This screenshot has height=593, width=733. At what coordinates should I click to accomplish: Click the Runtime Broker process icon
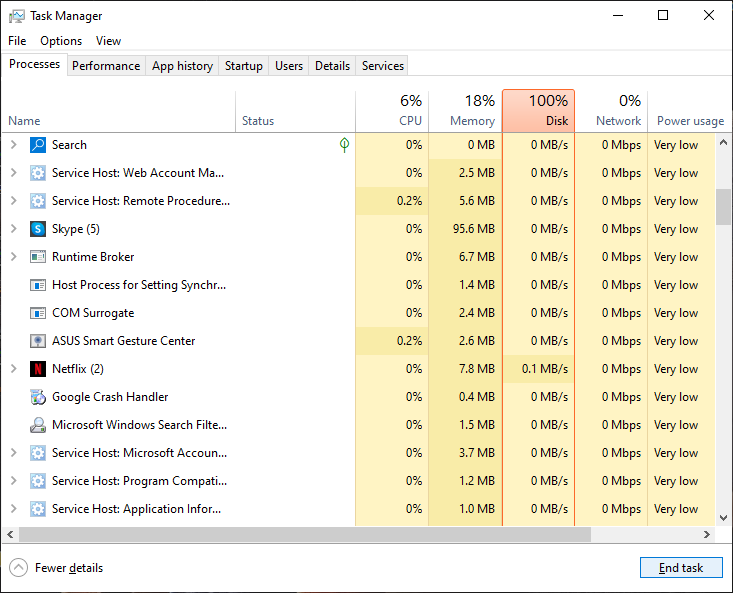38,257
